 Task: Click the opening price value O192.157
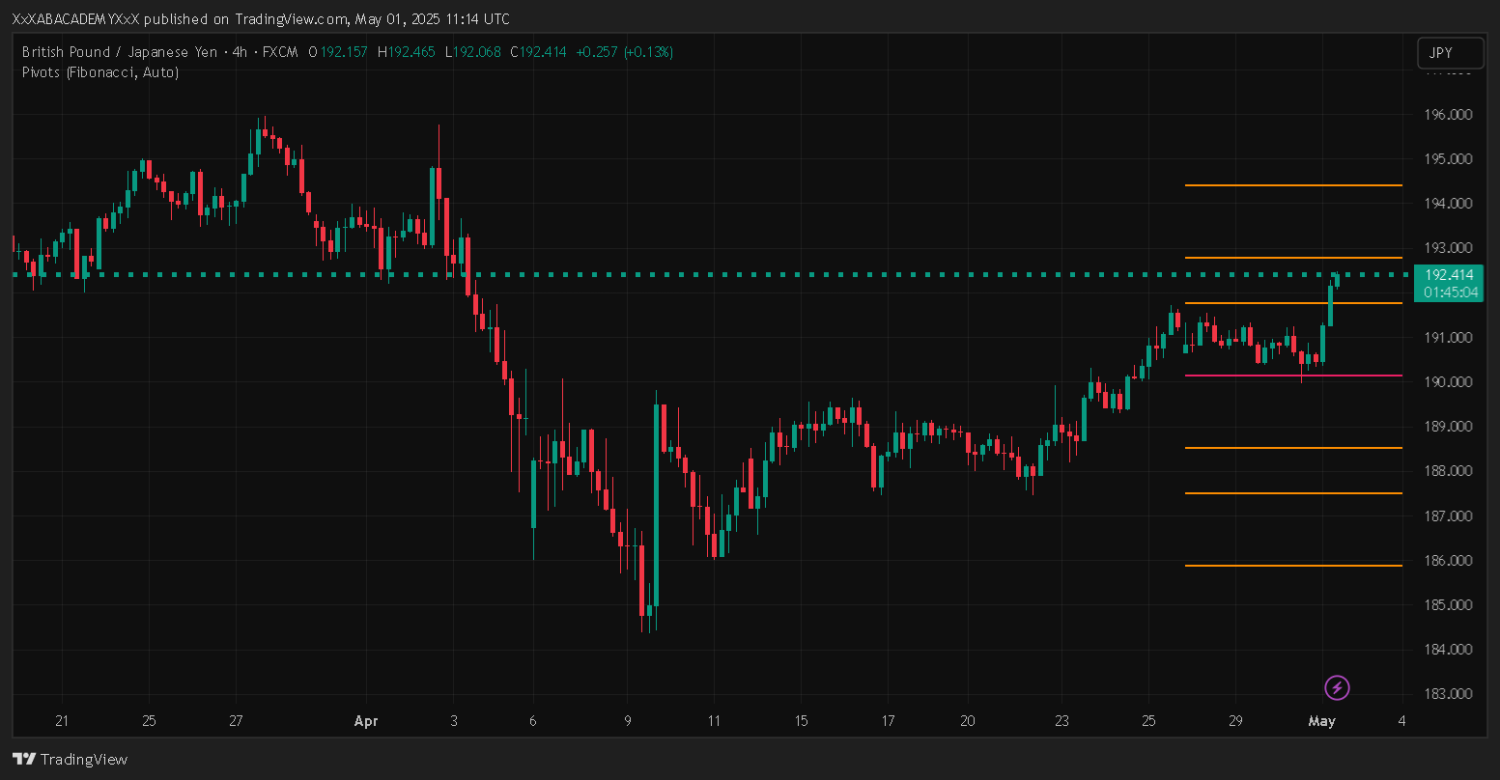click(x=339, y=52)
